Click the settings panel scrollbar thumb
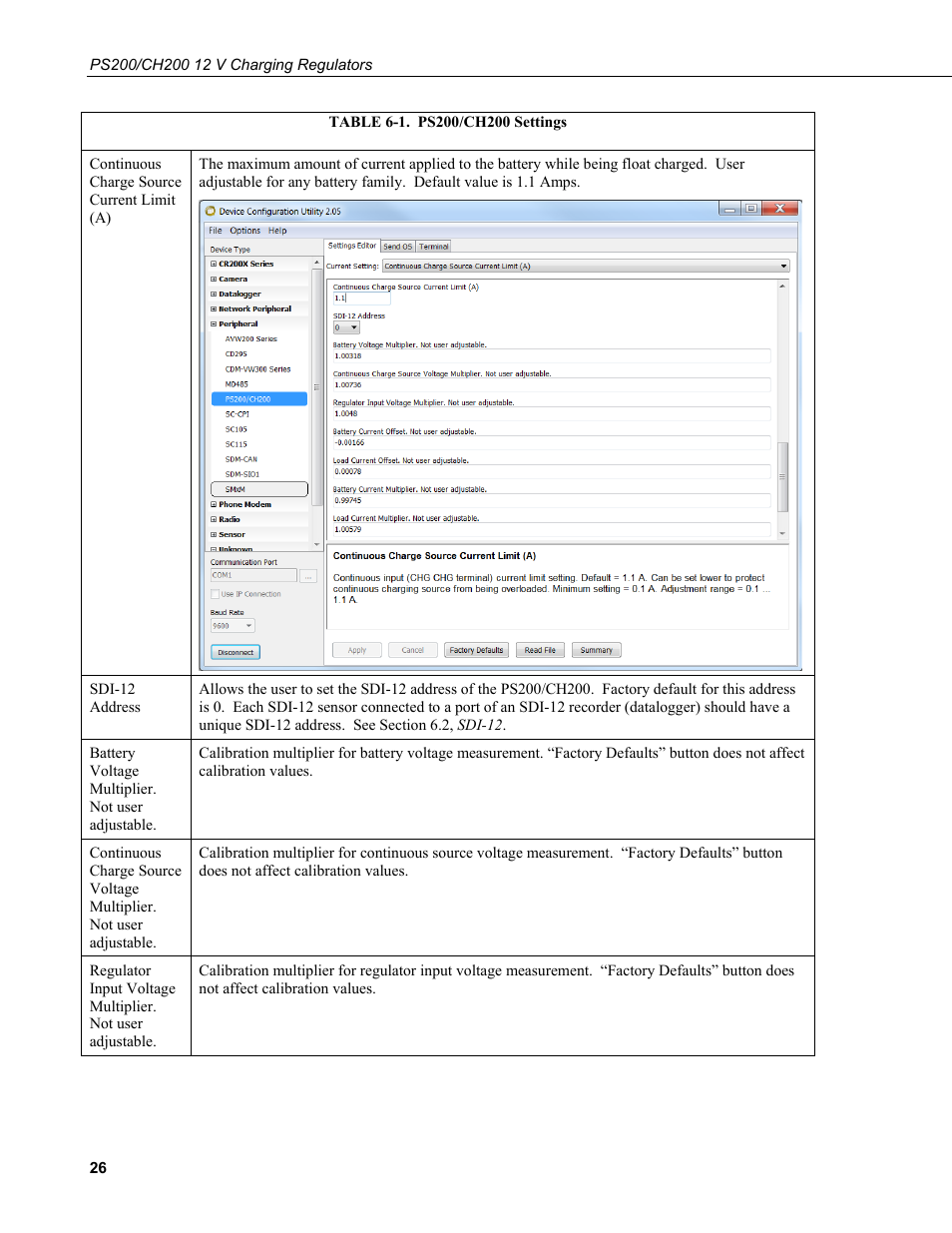The width and height of the screenshot is (952, 1233). tap(782, 477)
